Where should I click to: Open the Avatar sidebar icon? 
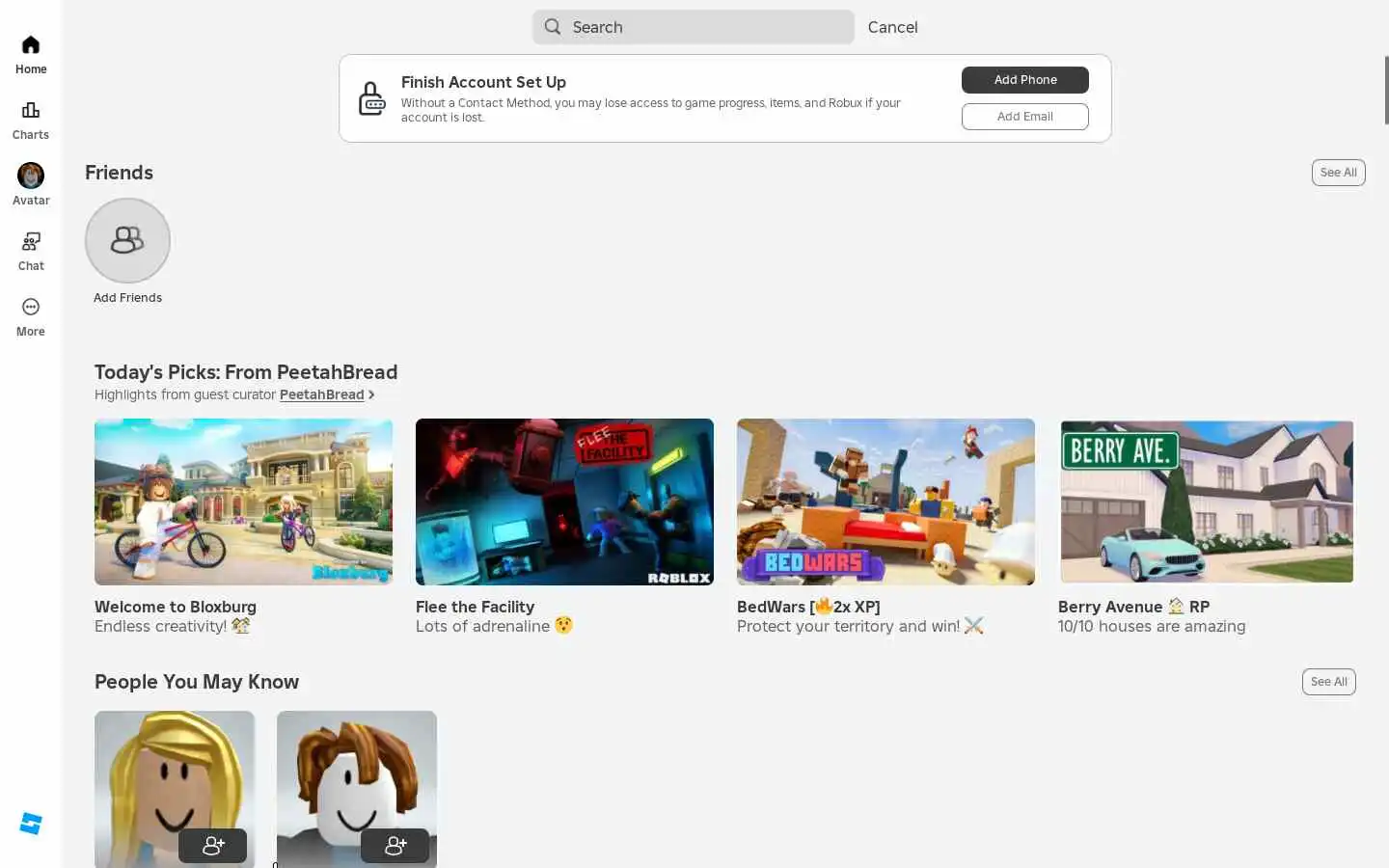[31, 176]
